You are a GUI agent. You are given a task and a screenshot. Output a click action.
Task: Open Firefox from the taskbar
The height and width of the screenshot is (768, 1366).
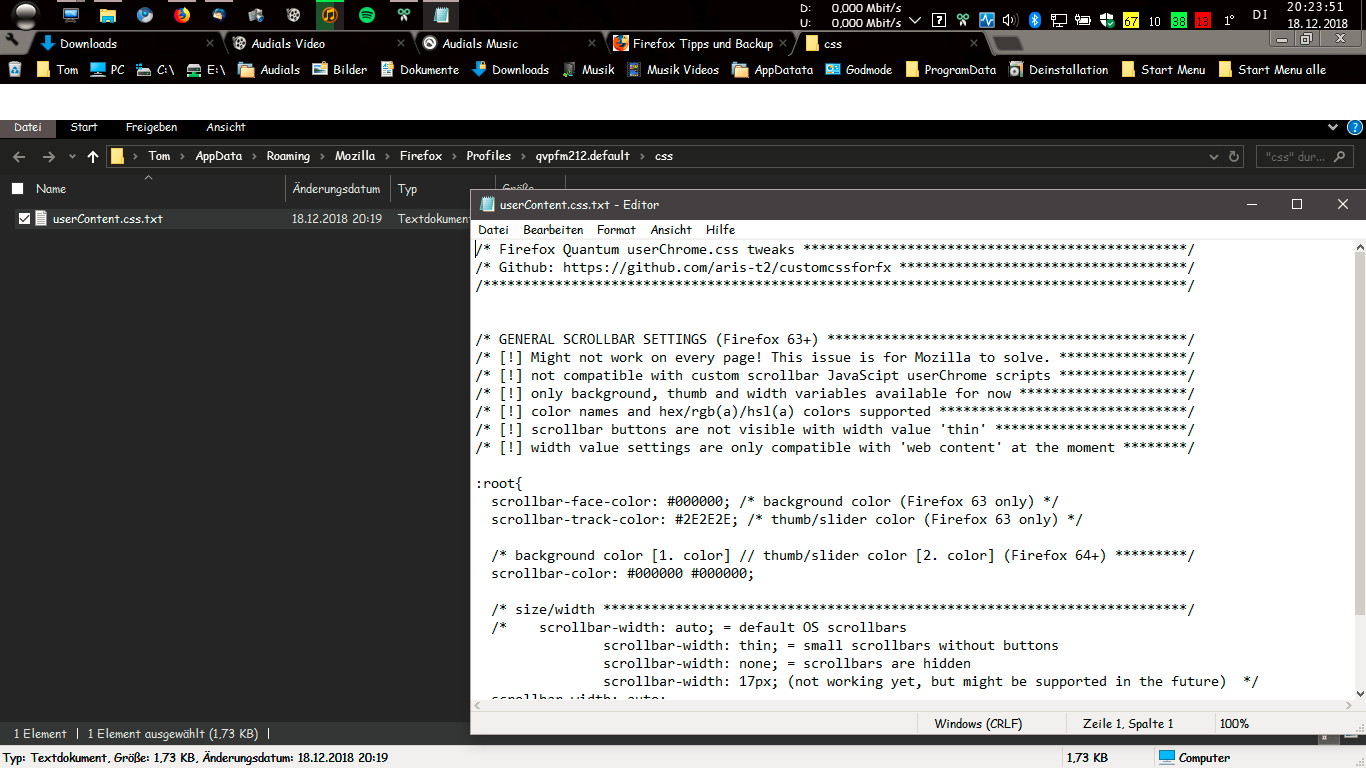tap(181, 15)
